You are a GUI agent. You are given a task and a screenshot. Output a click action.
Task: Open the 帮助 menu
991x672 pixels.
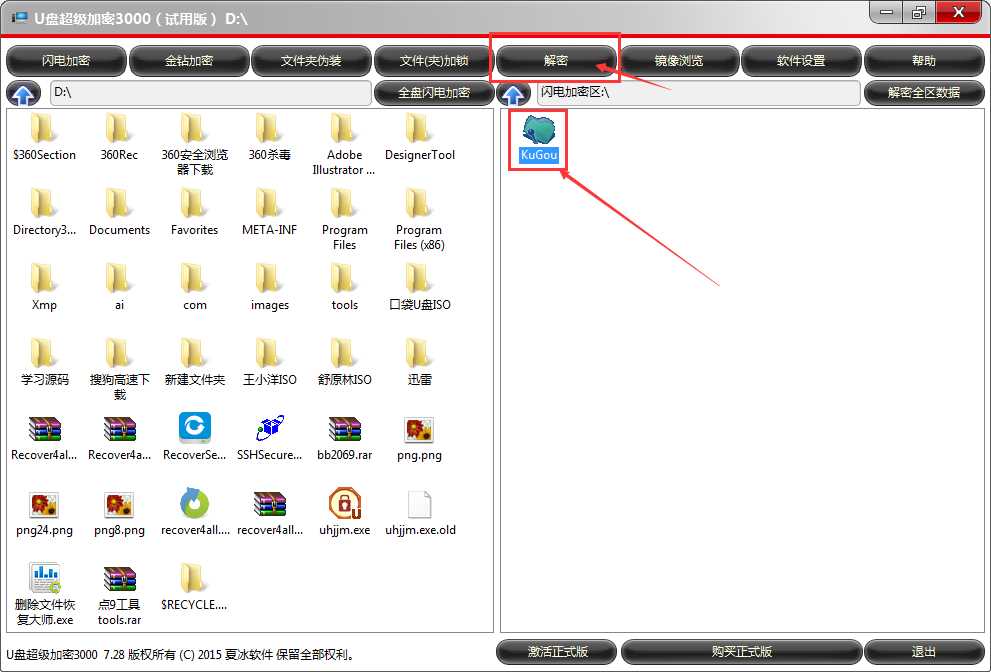pos(923,61)
